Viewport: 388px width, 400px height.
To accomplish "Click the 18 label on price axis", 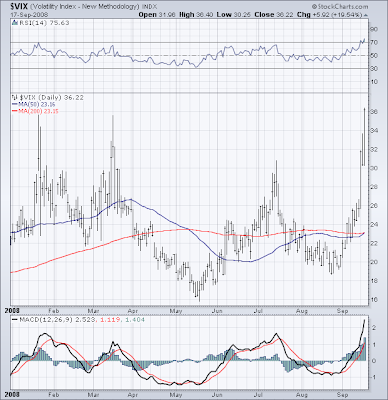I will point(374,281).
